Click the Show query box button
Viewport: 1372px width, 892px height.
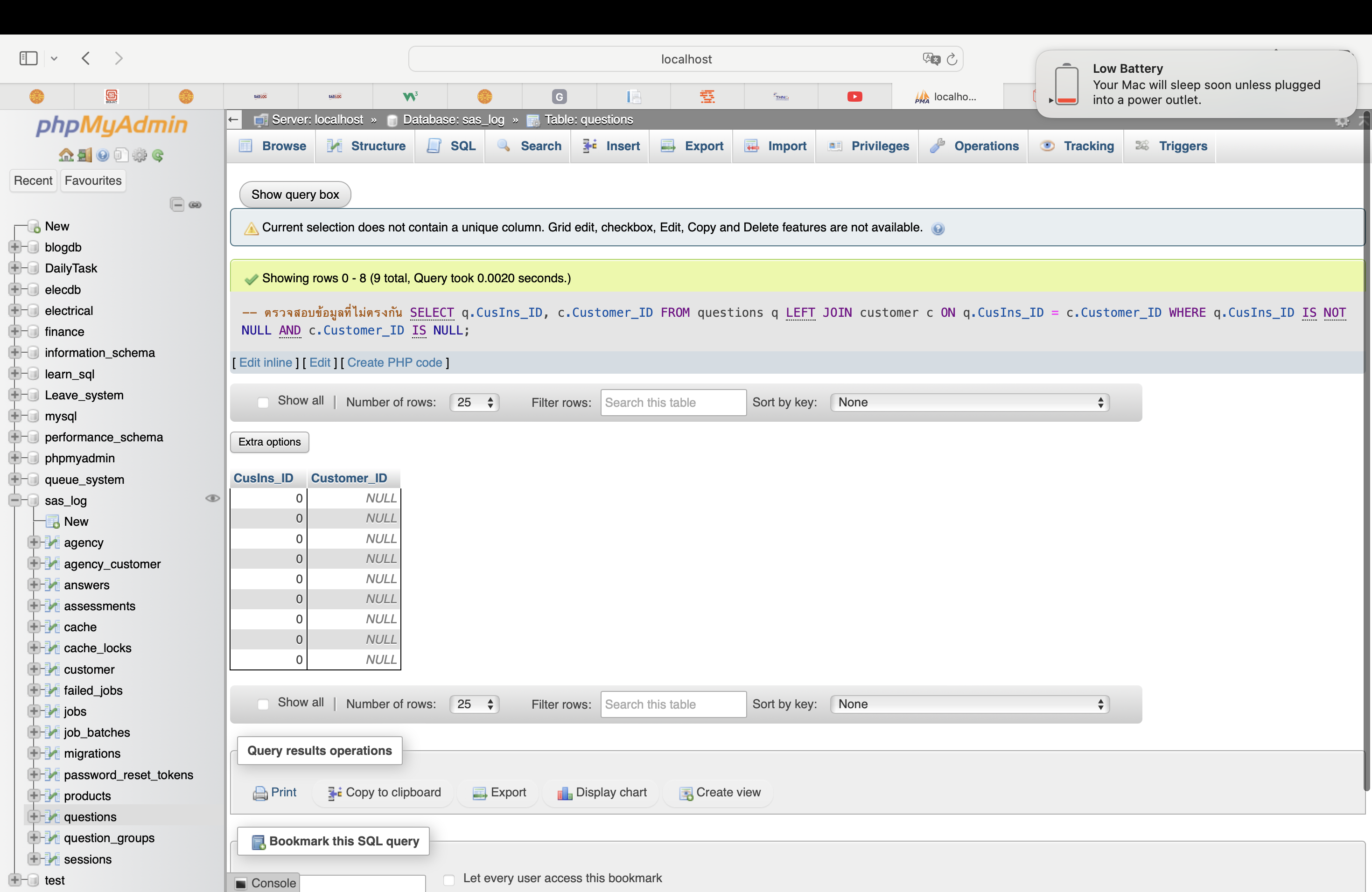click(294, 194)
